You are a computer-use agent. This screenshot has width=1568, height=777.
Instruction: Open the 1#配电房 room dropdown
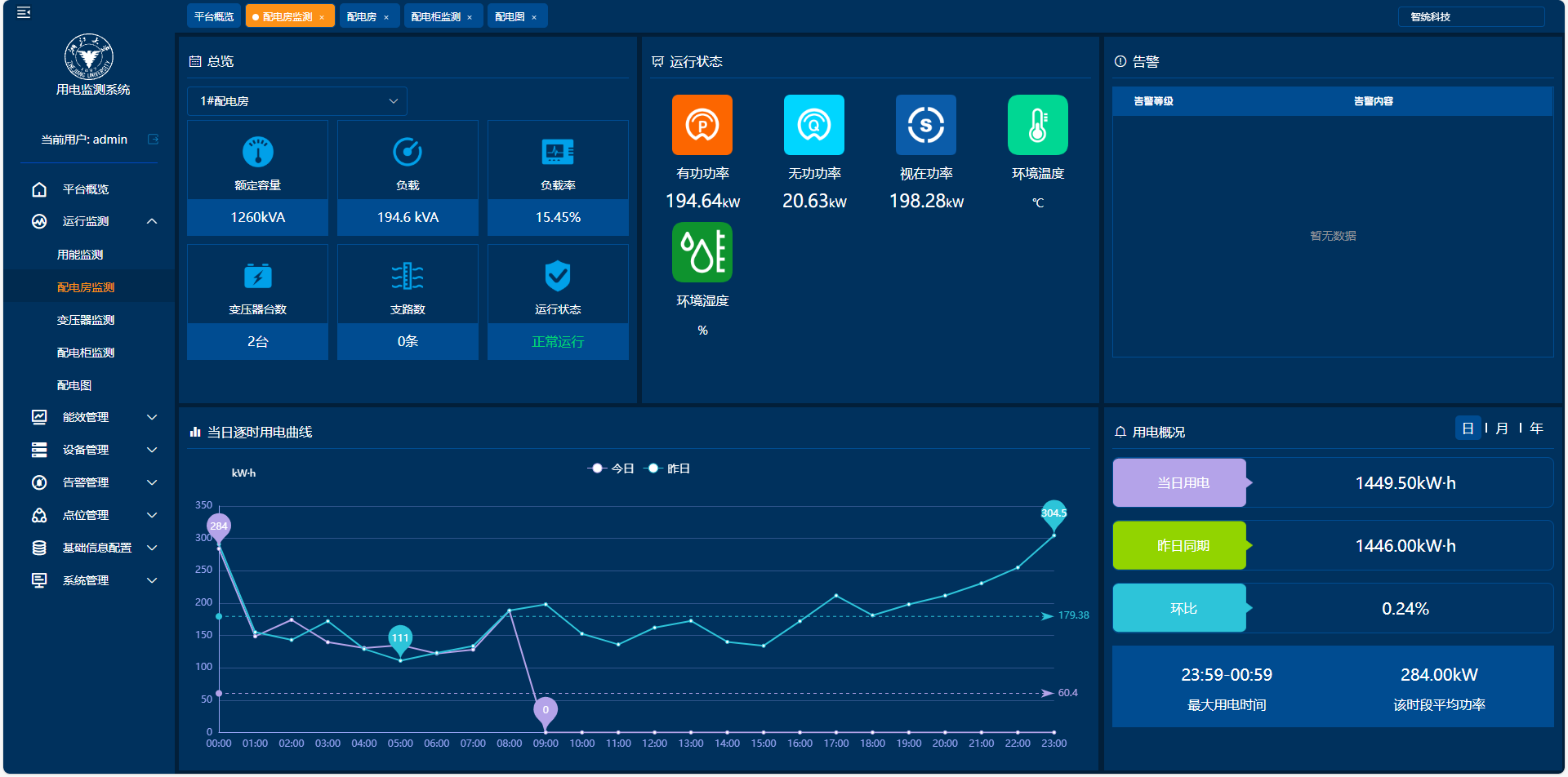(x=297, y=101)
